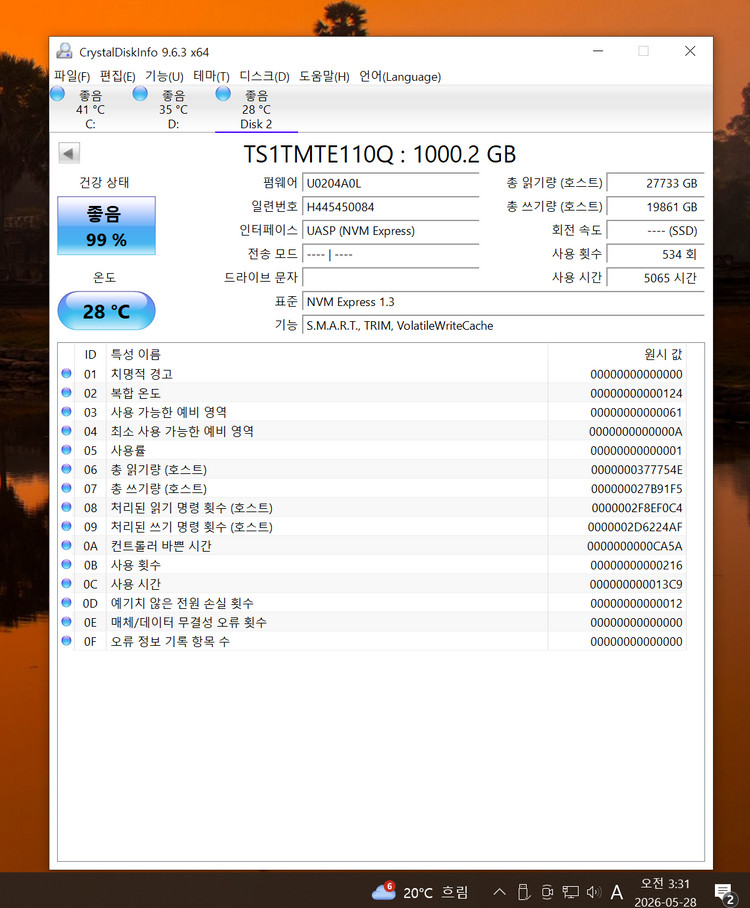
Task: Click the status icon of row 0F 오류 정보 기록 항목 수
Action: [x=67, y=641]
